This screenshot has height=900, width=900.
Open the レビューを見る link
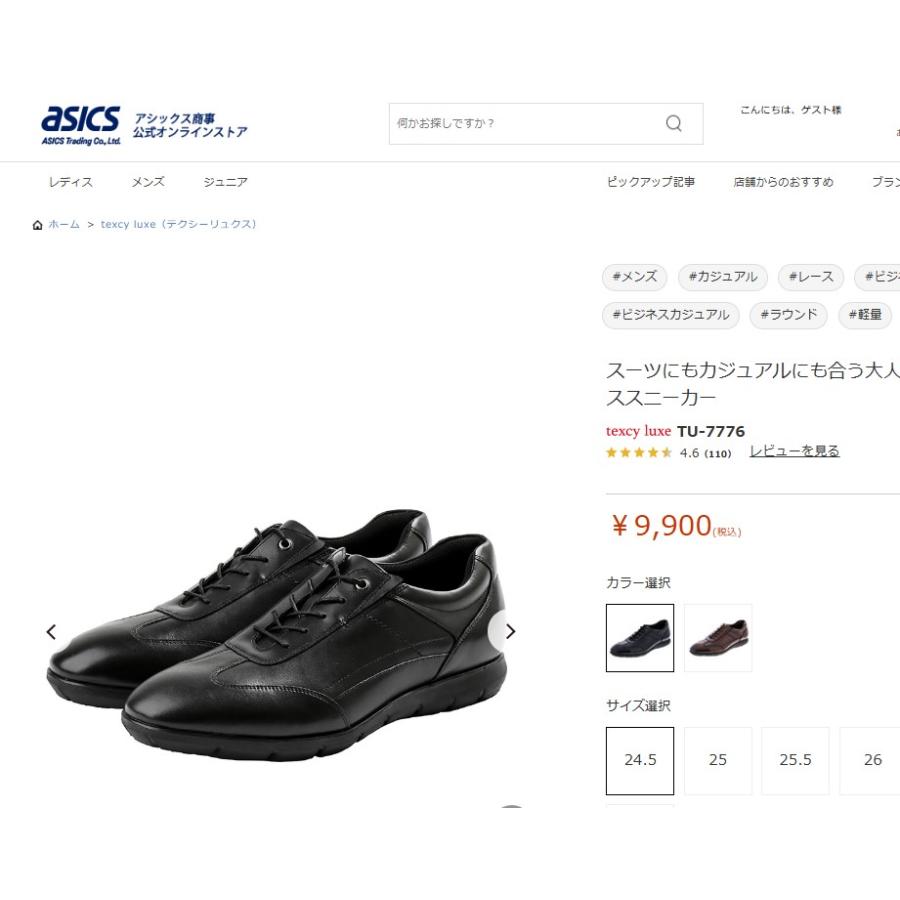pos(794,452)
